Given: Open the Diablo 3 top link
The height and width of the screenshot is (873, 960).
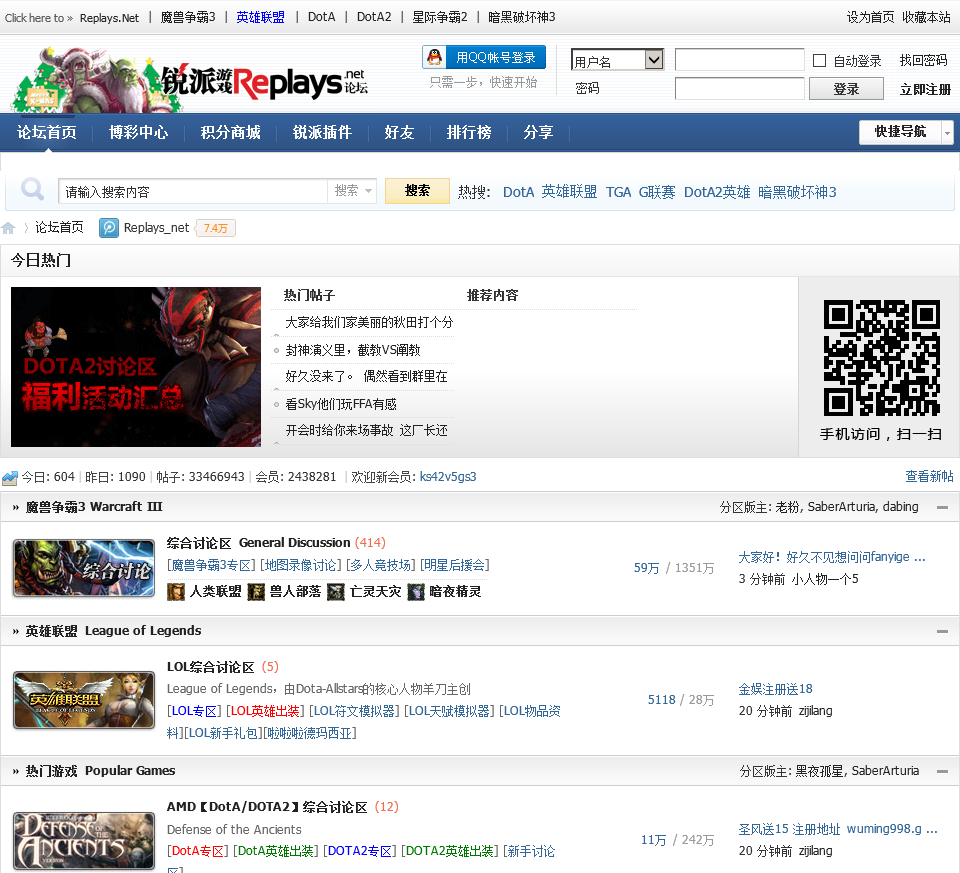Looking at the screenshot, I should coord(522,17).
